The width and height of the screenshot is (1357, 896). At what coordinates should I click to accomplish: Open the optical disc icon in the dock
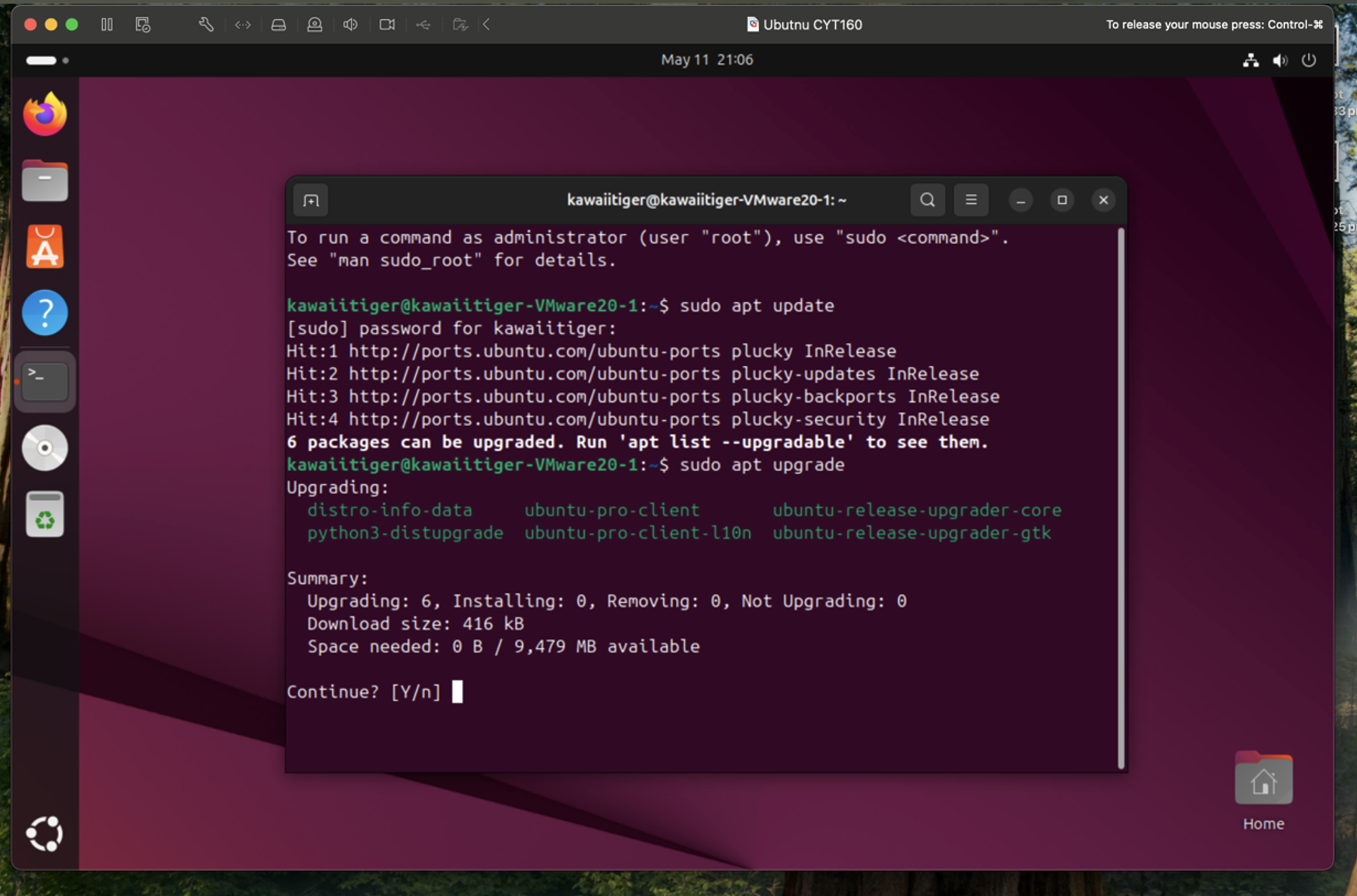pyautogui.click(x=45, y=447)
